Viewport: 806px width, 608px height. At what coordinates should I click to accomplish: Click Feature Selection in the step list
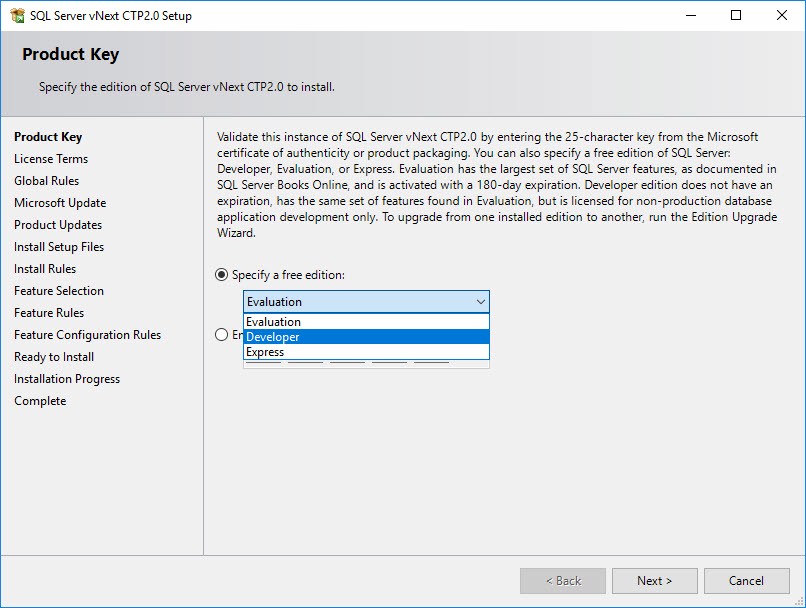coord(59,291)
